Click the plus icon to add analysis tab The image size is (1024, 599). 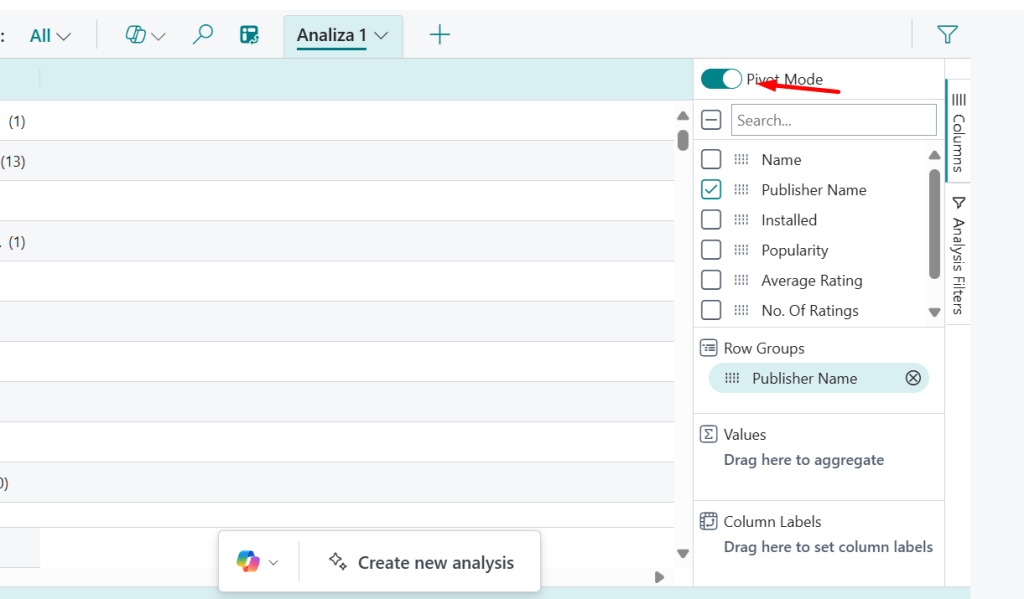coord(440,35)
